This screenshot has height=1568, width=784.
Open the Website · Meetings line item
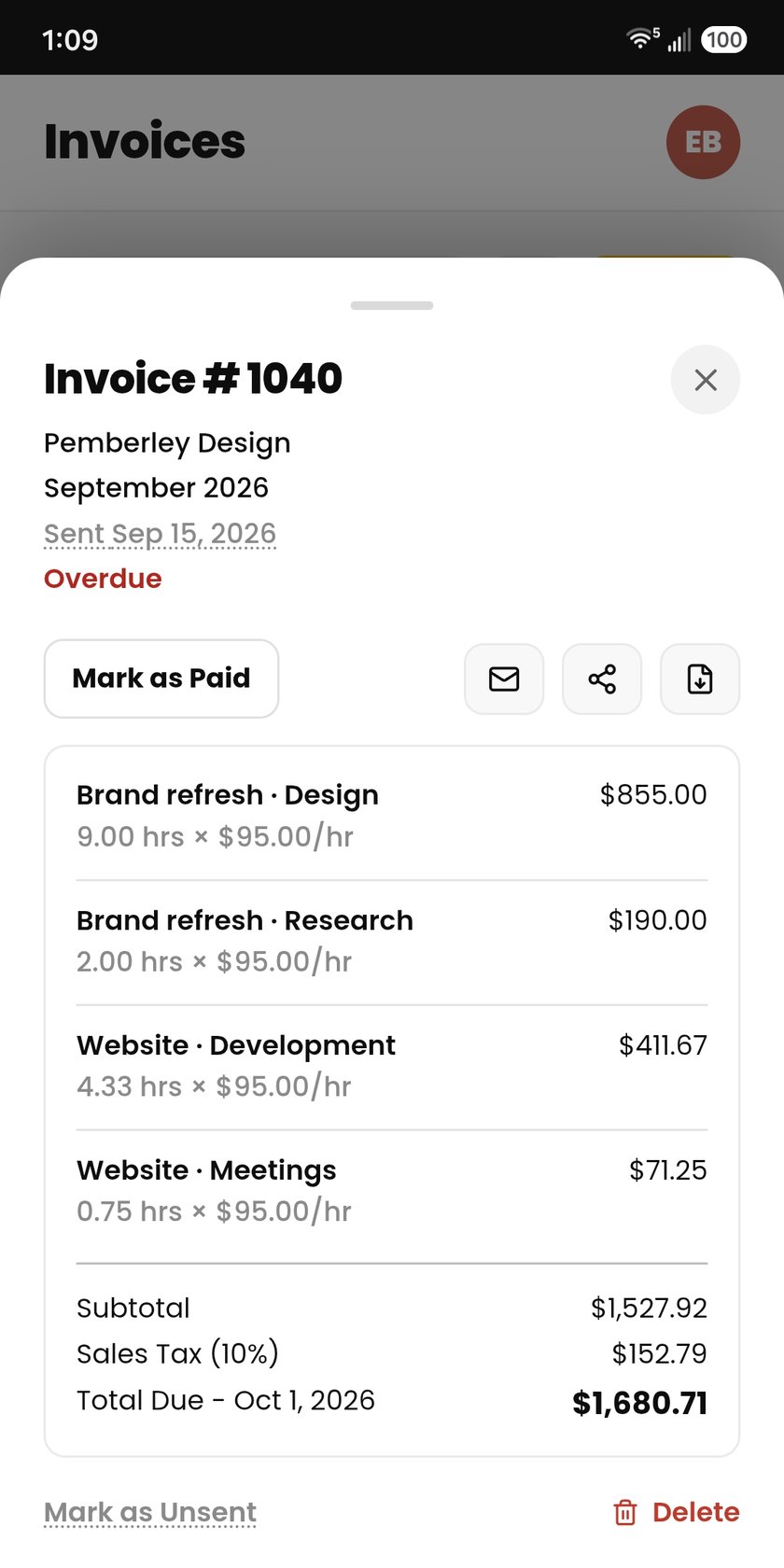(392, 1191)
